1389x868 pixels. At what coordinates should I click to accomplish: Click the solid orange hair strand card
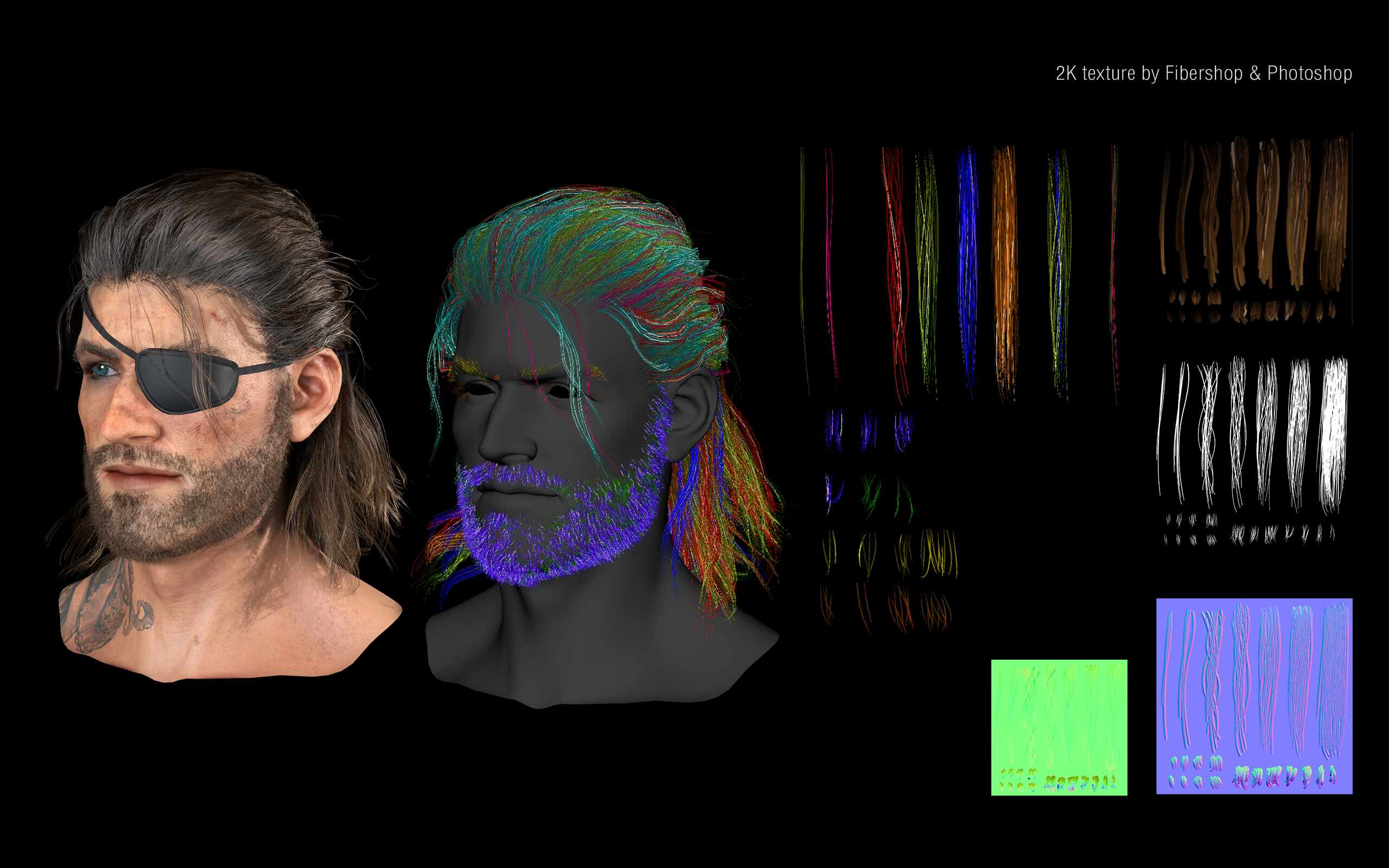1004,273
